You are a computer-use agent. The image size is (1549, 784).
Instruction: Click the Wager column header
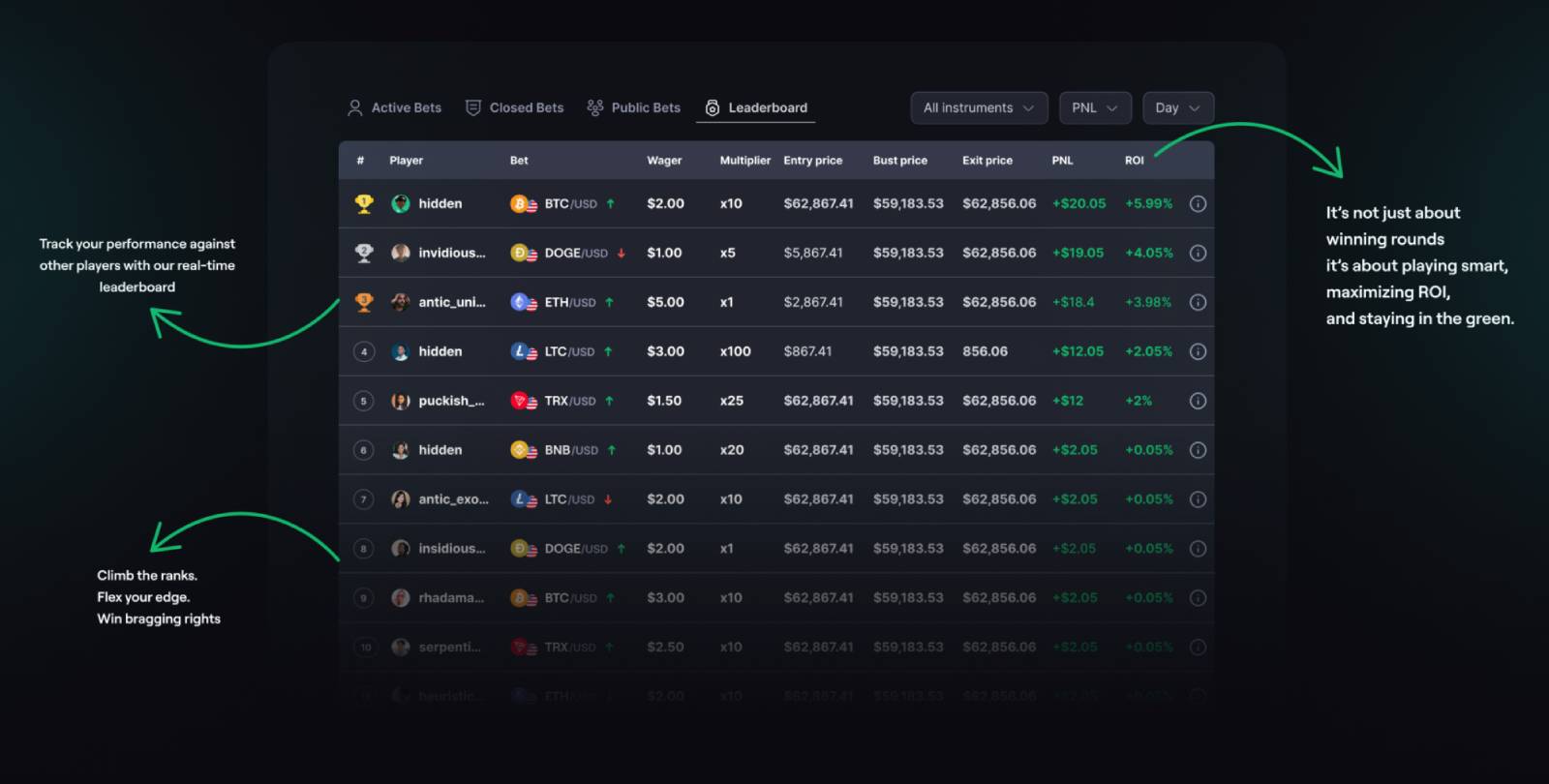click(664, 161)
